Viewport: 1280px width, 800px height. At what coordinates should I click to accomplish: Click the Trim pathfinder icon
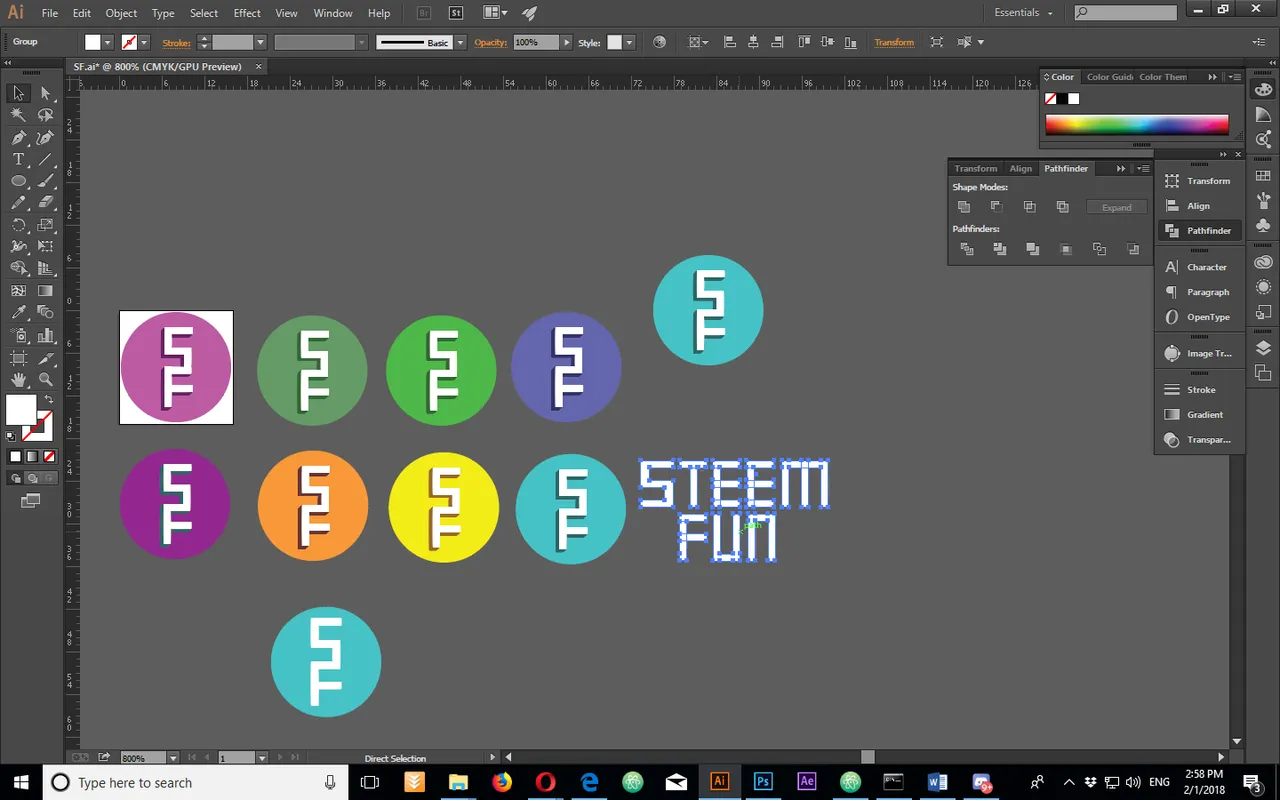click(999, 249)
